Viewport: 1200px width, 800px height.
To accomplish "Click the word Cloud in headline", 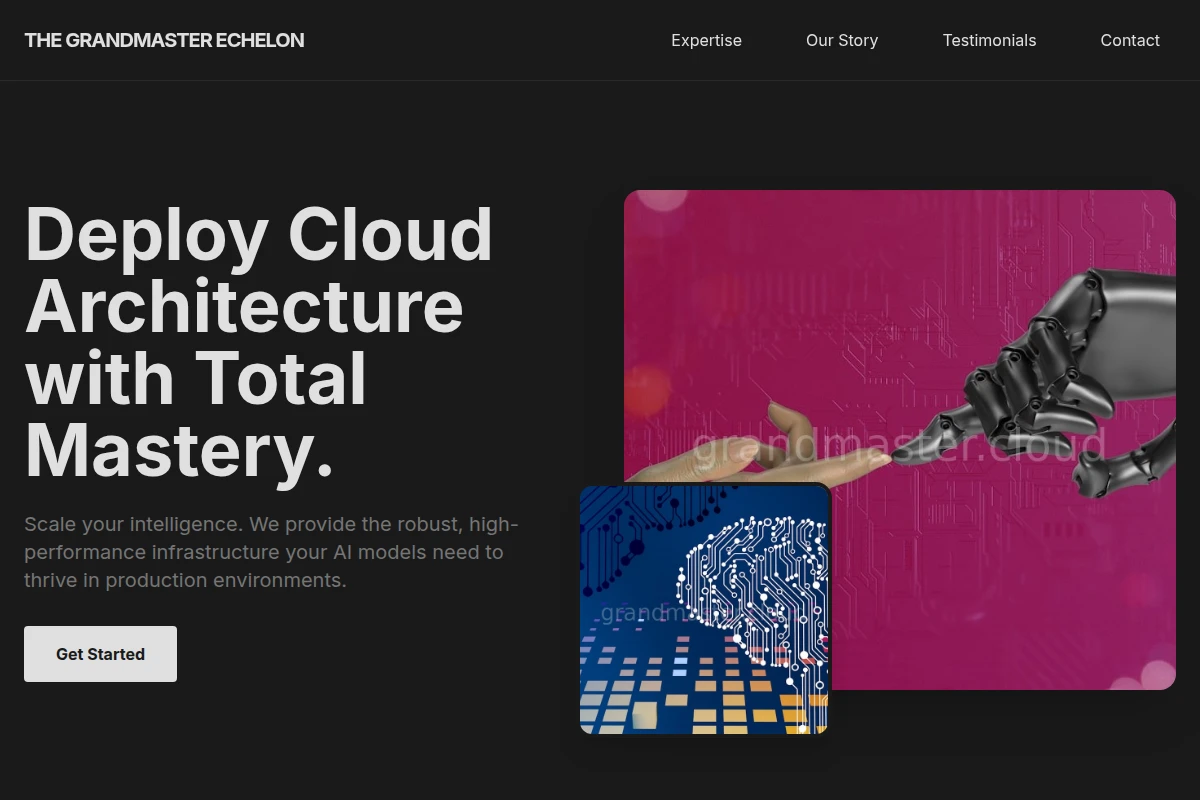I will click(390, 234).
